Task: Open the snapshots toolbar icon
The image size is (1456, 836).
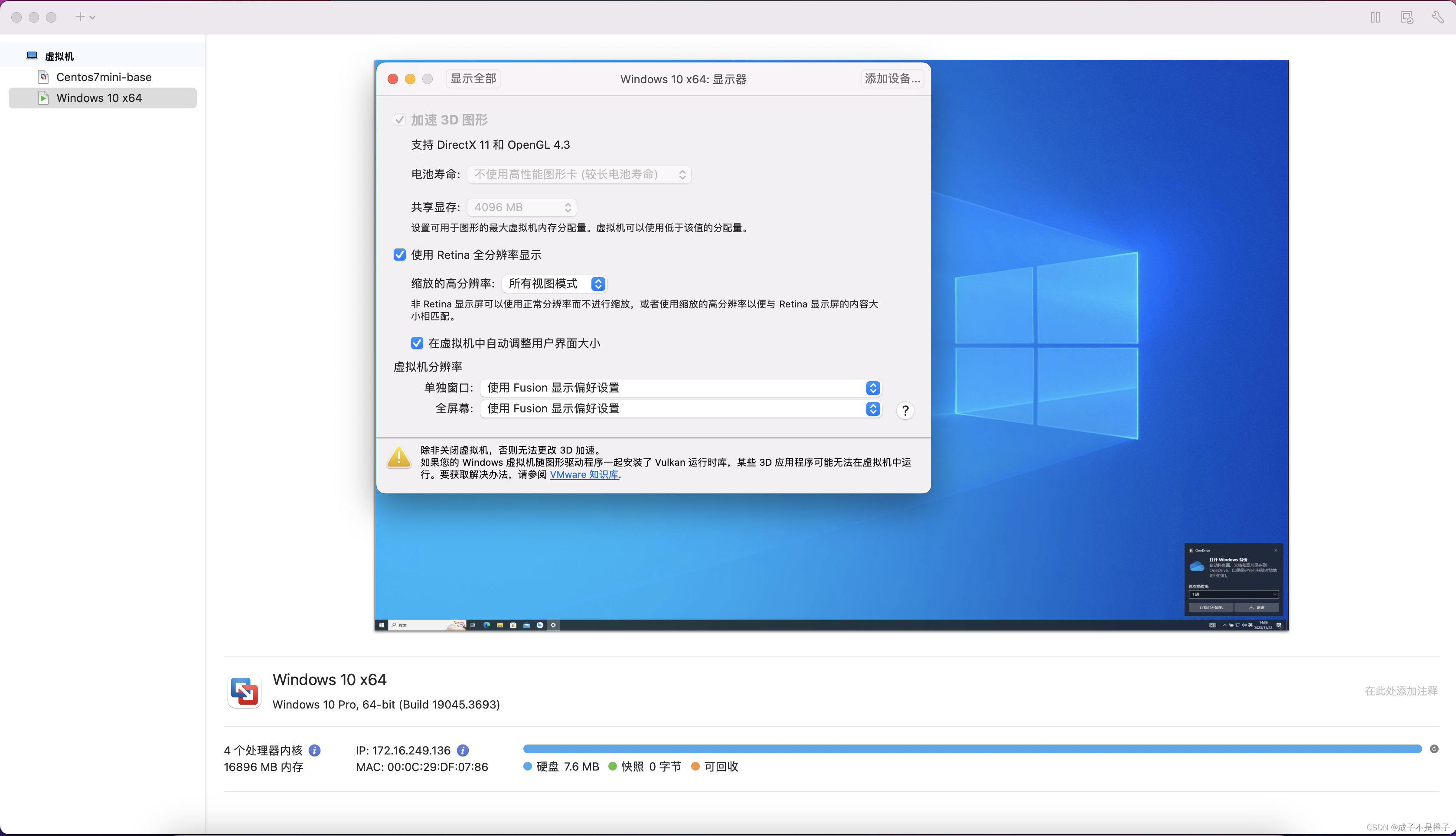Action: coord(1407,17)
